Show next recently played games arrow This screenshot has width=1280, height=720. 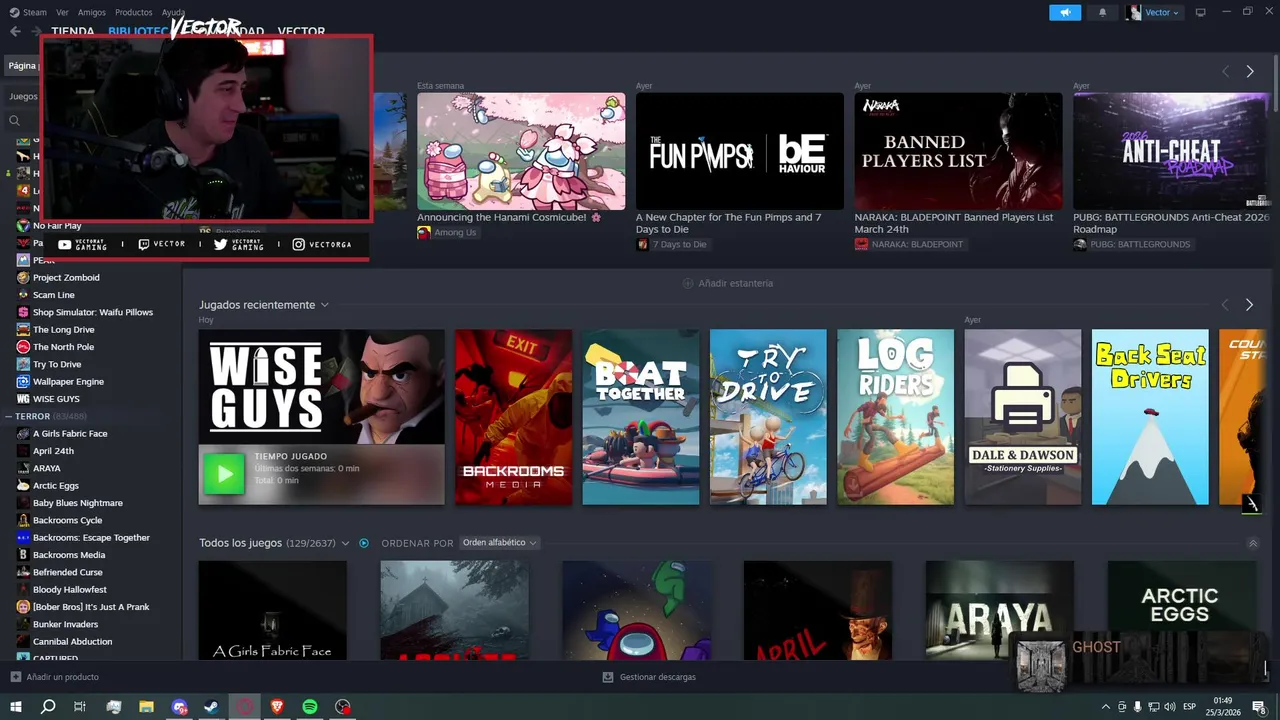[1250, 305]
